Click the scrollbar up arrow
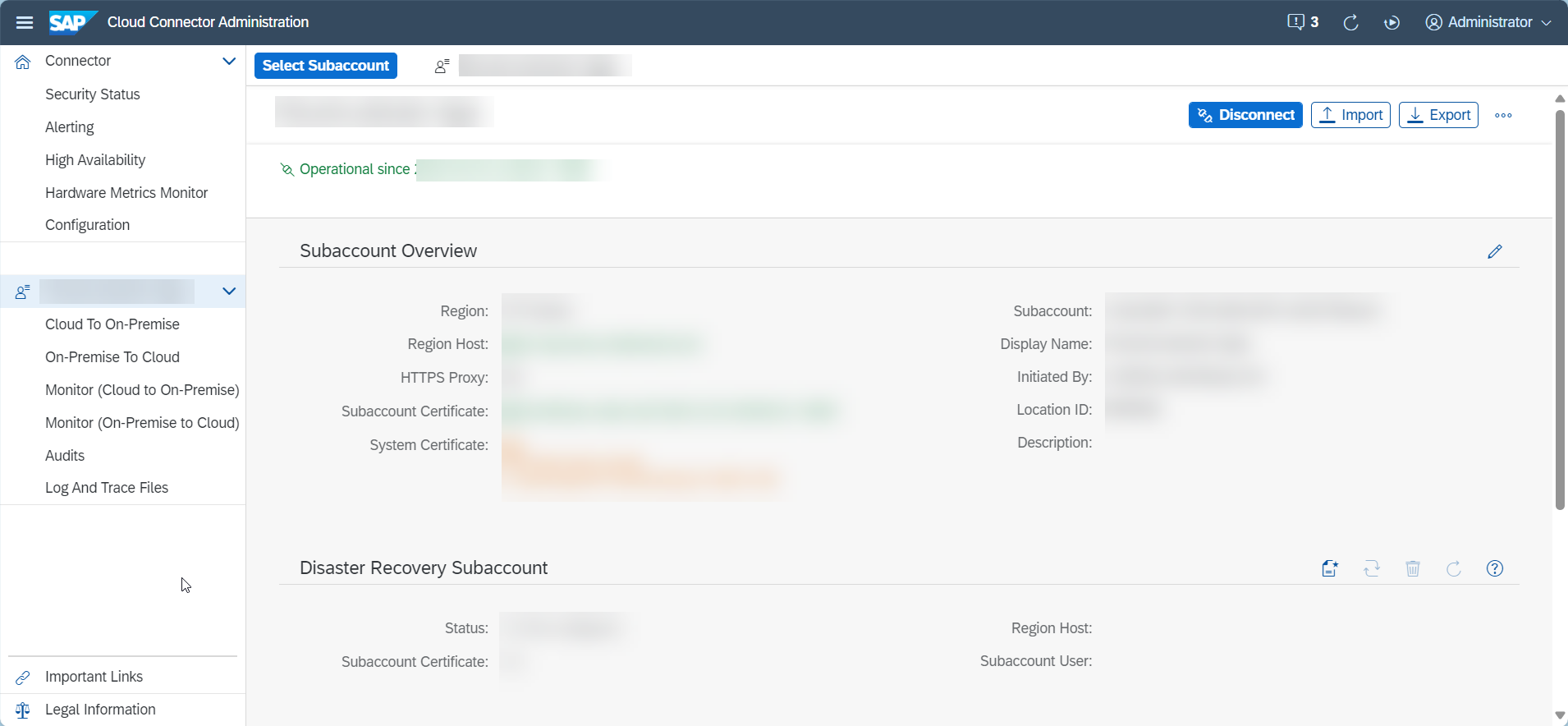The image size is (1568, 726). click(1561, 99)
